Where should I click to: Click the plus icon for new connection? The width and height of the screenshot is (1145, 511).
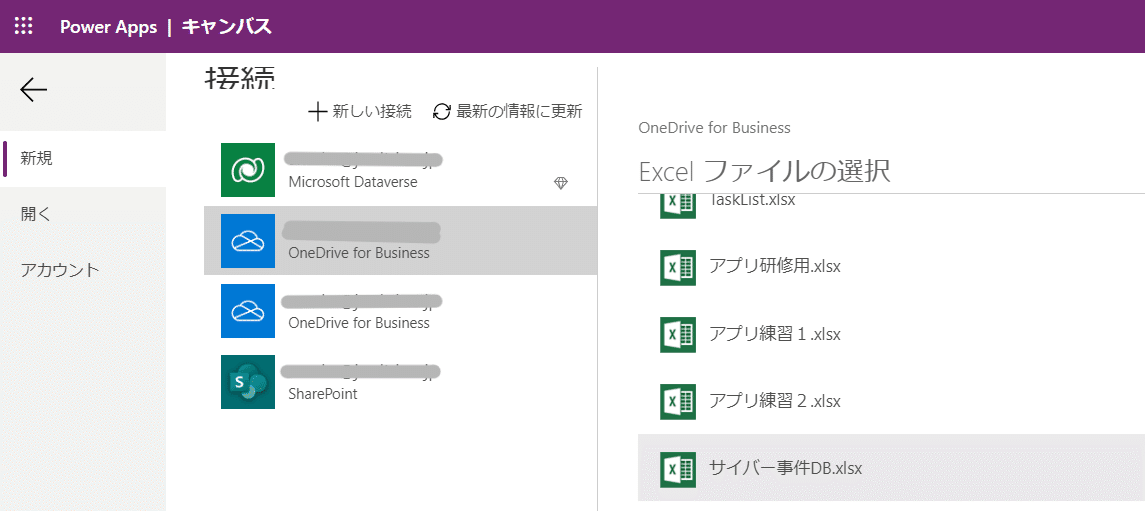point(317,112)
